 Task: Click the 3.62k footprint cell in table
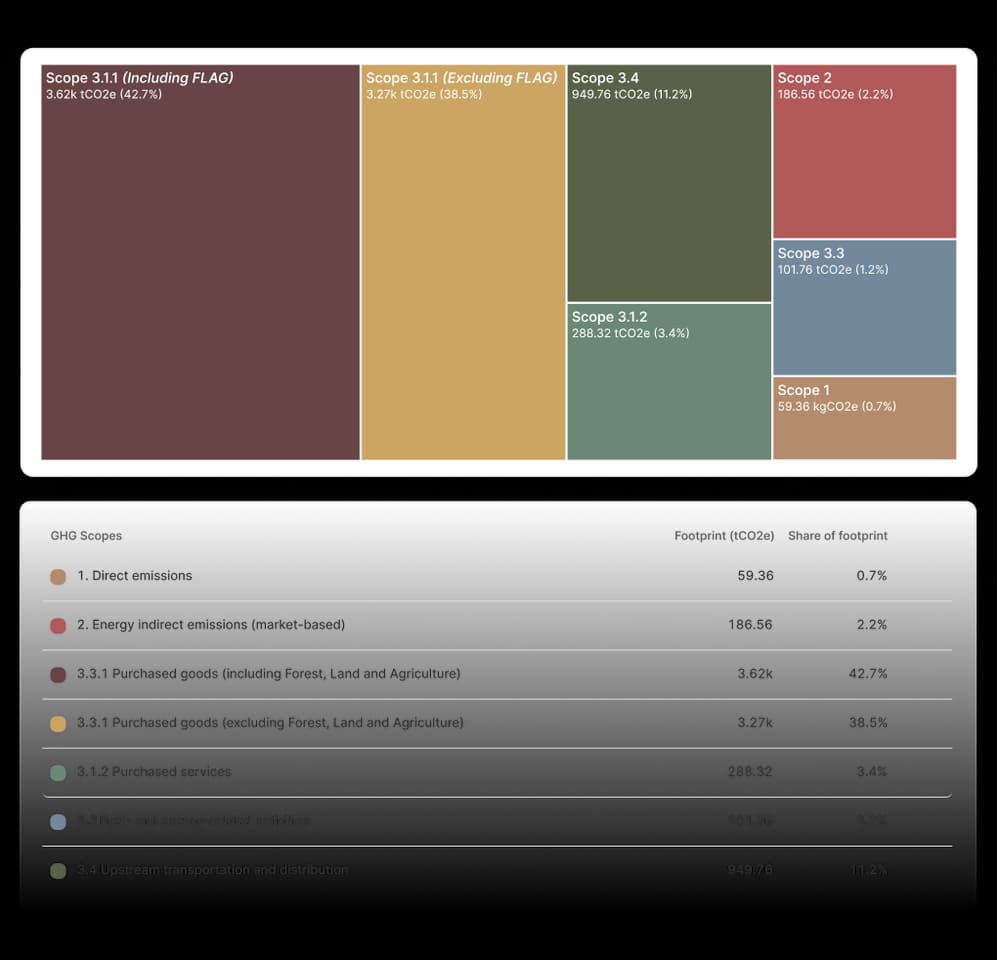(x=755, y=673)
